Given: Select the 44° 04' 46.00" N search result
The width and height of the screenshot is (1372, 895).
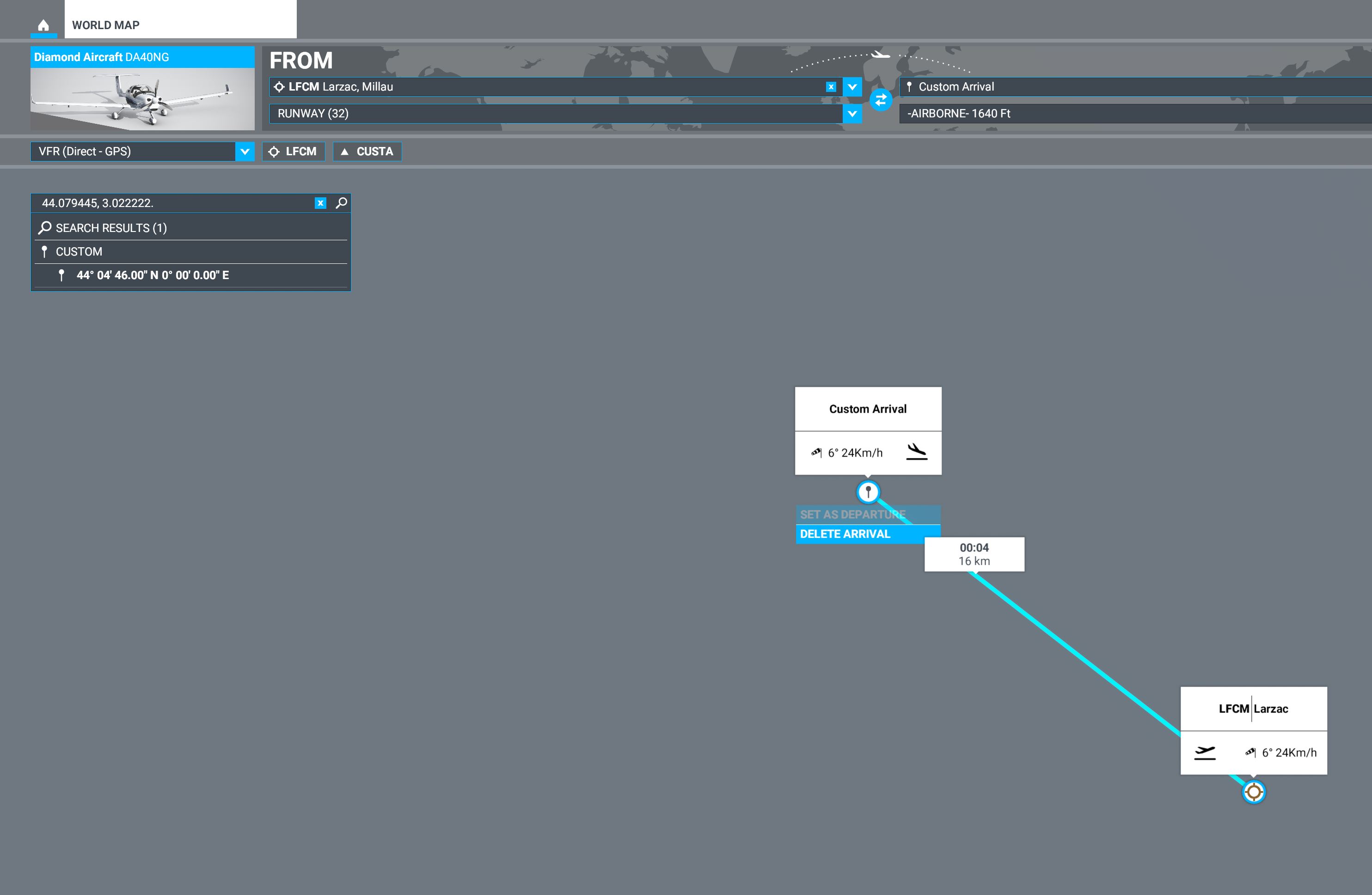Looking at the screenshot, I should click(153, 275).
